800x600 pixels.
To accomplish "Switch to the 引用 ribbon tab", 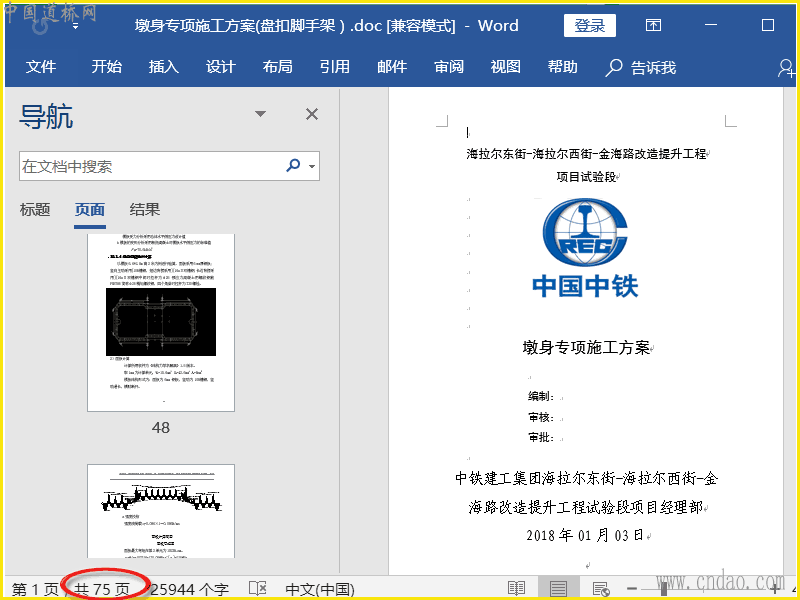I will [x=335, y=67].
